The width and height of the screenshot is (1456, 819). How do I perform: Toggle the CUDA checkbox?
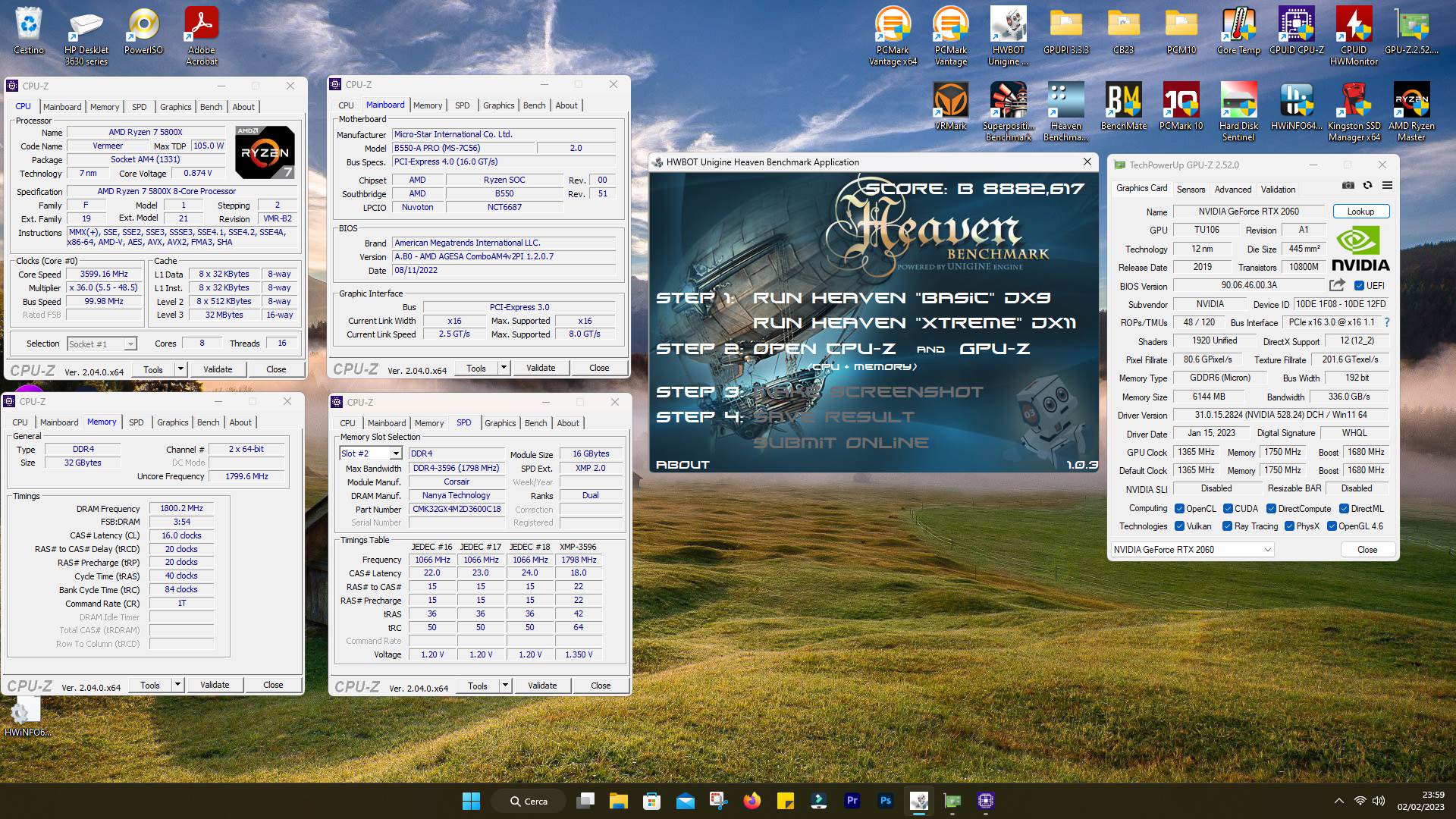click(x=1228, y=509)
